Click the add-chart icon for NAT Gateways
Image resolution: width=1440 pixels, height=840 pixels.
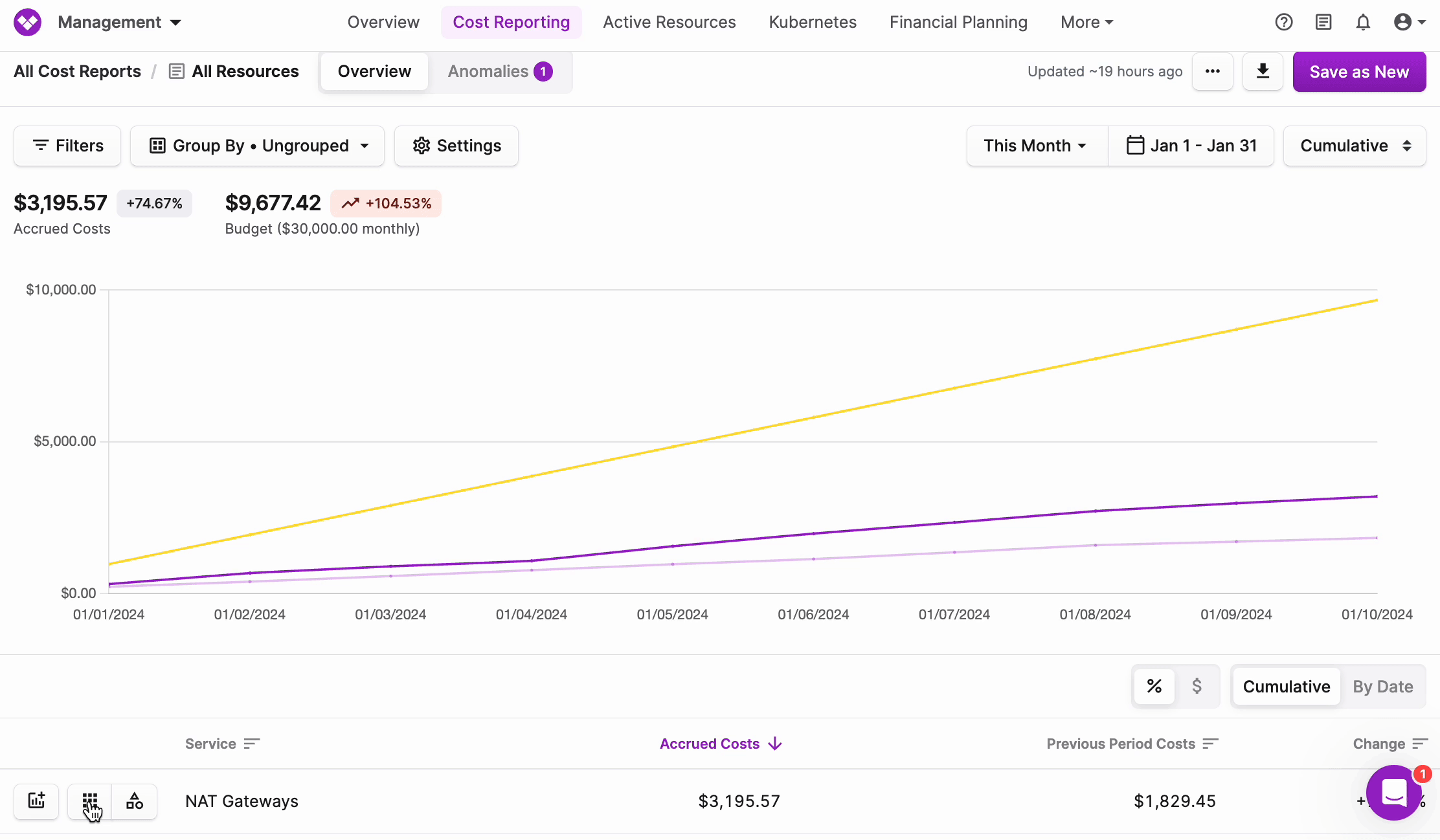point(37,801)
